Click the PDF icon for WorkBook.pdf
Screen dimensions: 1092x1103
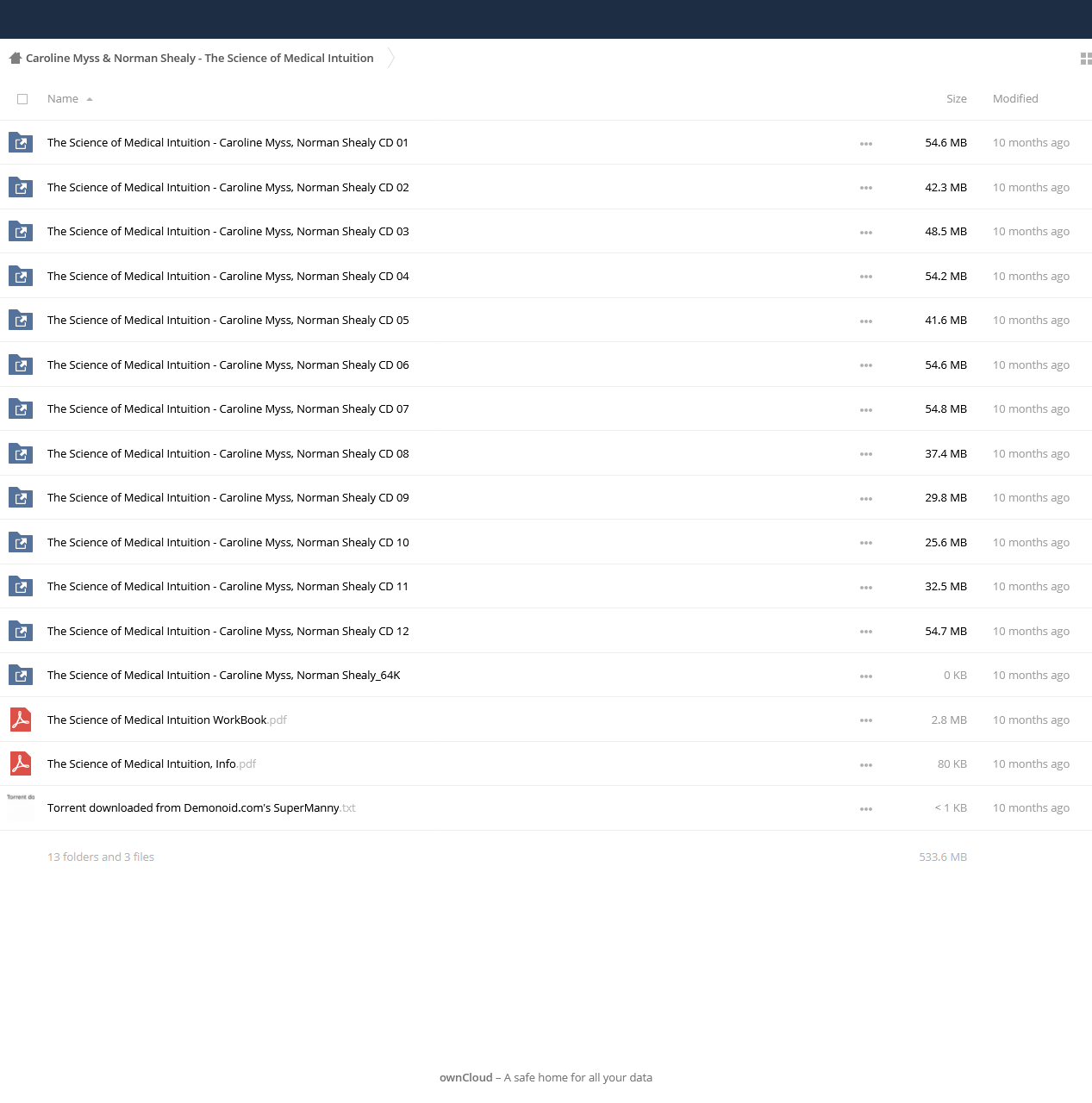[x=21, y=720]
